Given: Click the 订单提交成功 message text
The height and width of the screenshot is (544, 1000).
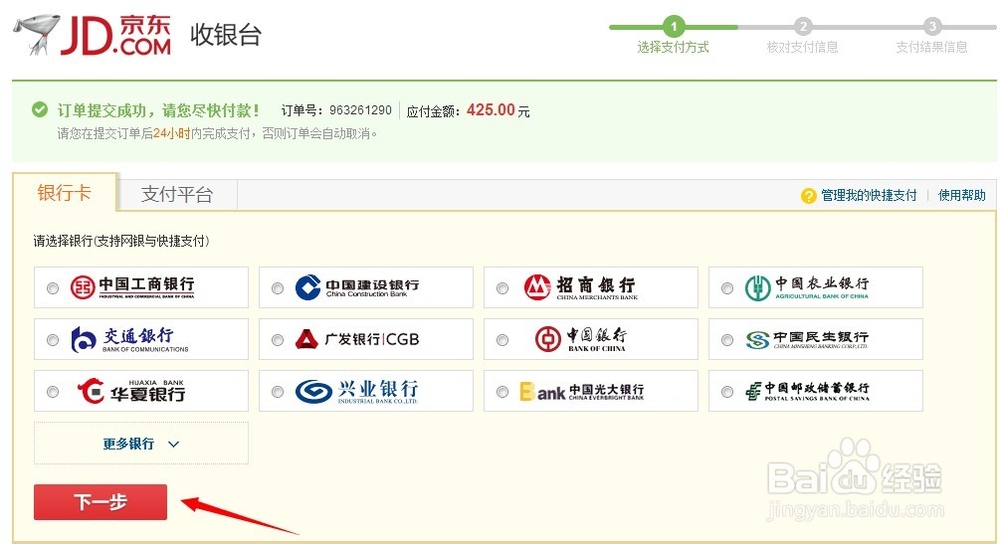Looking at the screenshot, I should [158, 110].
